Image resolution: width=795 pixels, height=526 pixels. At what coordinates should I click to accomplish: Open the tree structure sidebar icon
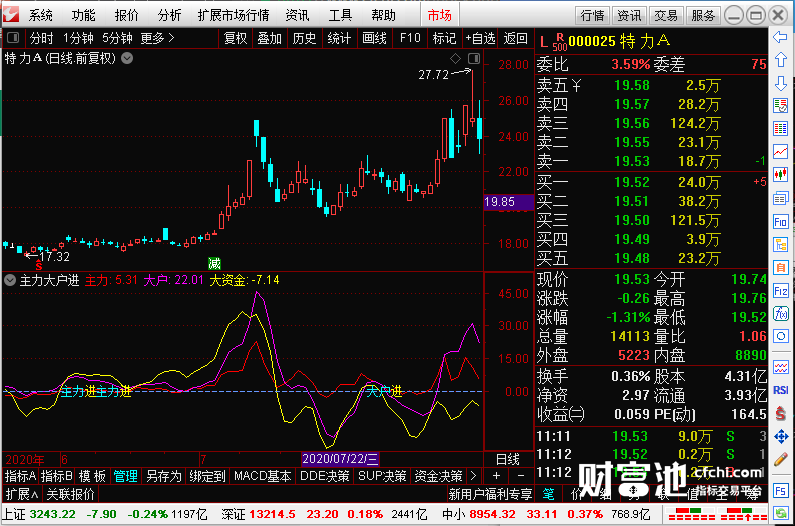coord(780,244)
